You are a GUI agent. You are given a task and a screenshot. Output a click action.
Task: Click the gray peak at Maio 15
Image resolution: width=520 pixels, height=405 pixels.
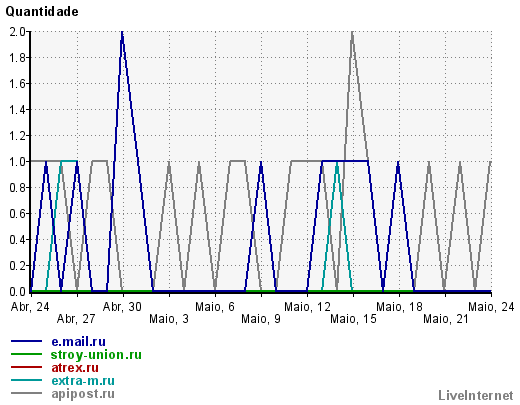coord(352,33)
